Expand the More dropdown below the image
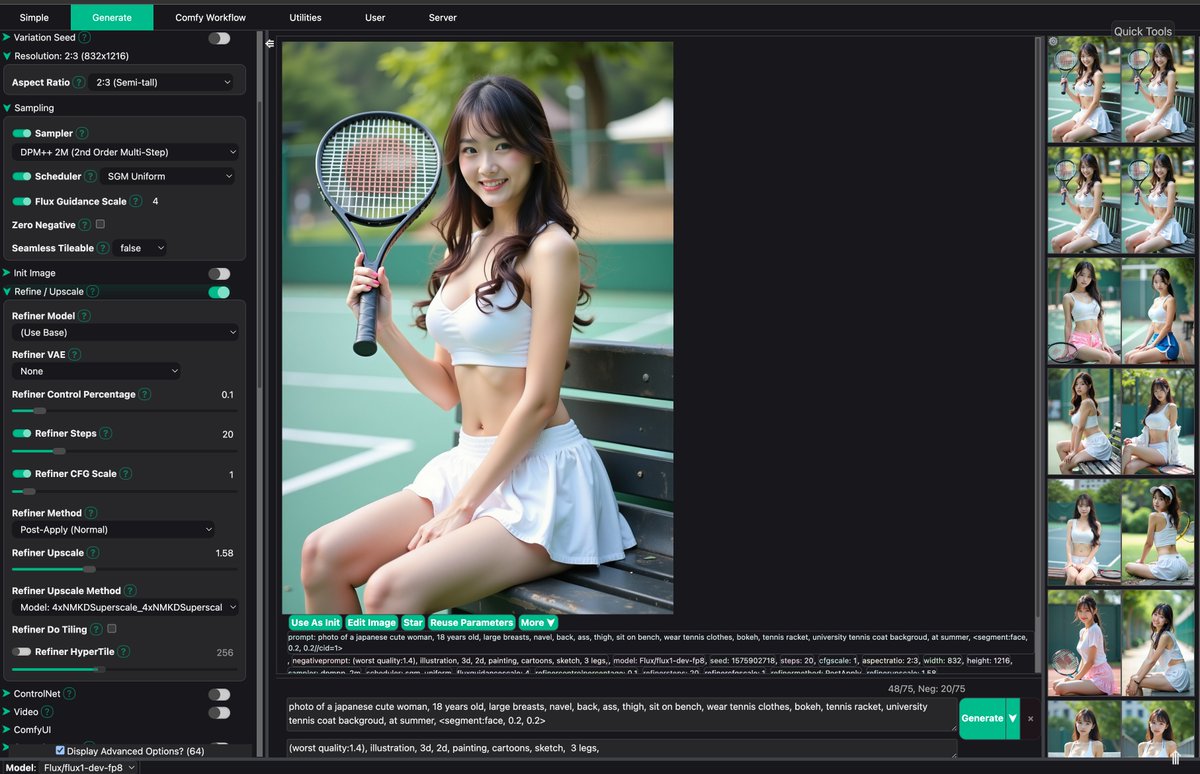Image resolution: width=1200 pixels, height=774 pixels. pos(537,622)
